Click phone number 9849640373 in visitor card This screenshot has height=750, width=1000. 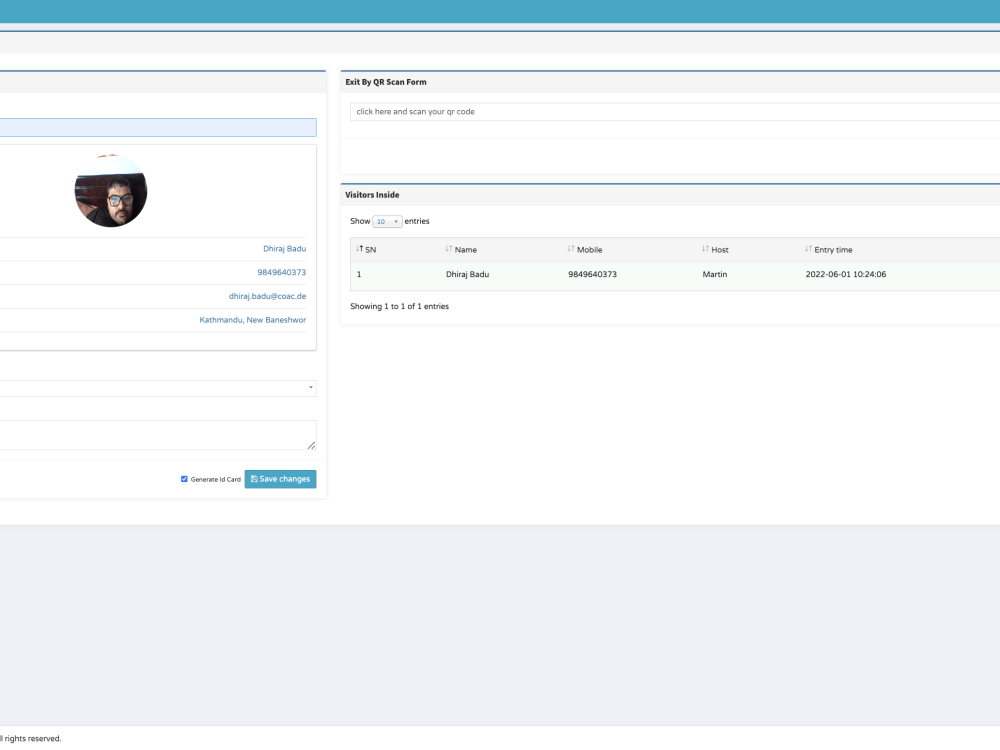pyautogui.click(x=281, y=272)
